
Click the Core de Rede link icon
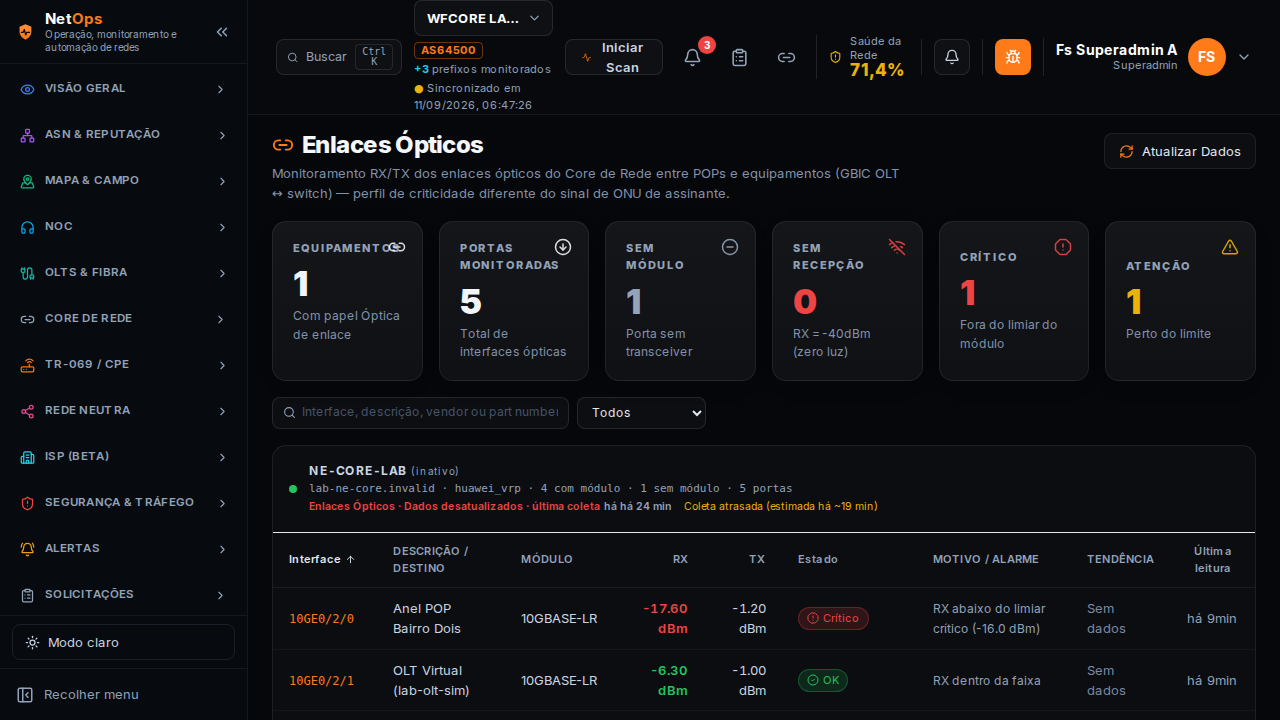click(28, 319)
